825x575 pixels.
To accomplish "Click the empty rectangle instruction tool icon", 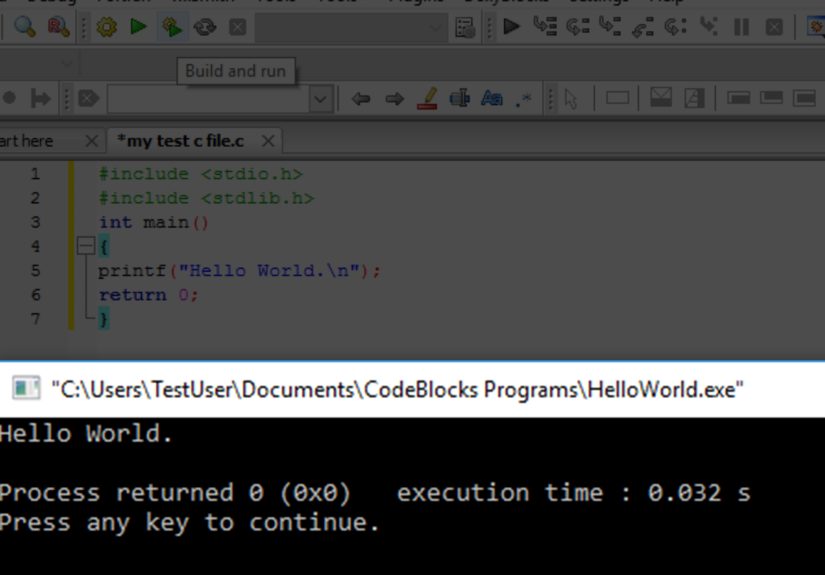I will [617, 98].
